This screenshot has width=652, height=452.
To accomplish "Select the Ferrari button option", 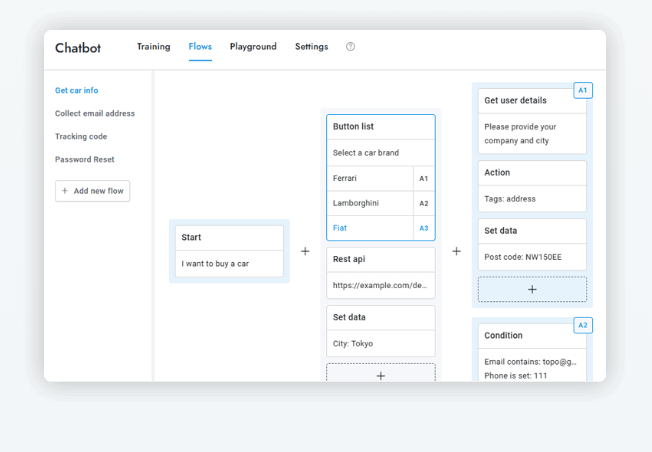I will (369, 179).
